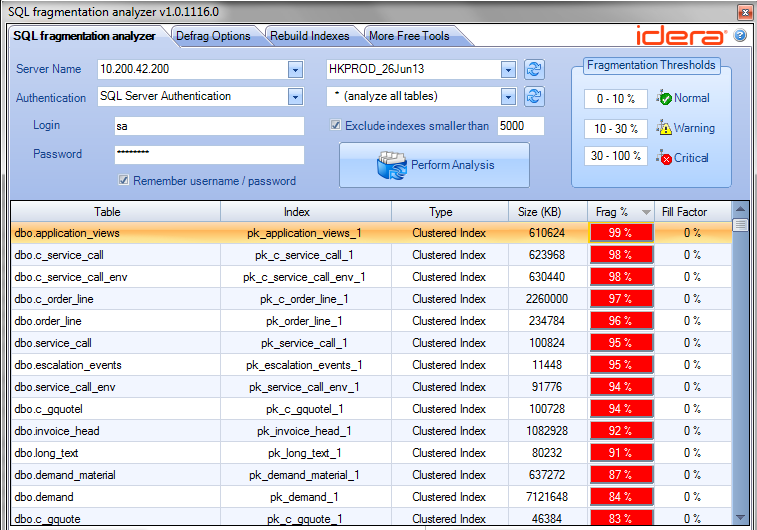
Task: Open the More Free Tools tab
Action: tap(409, 36)
